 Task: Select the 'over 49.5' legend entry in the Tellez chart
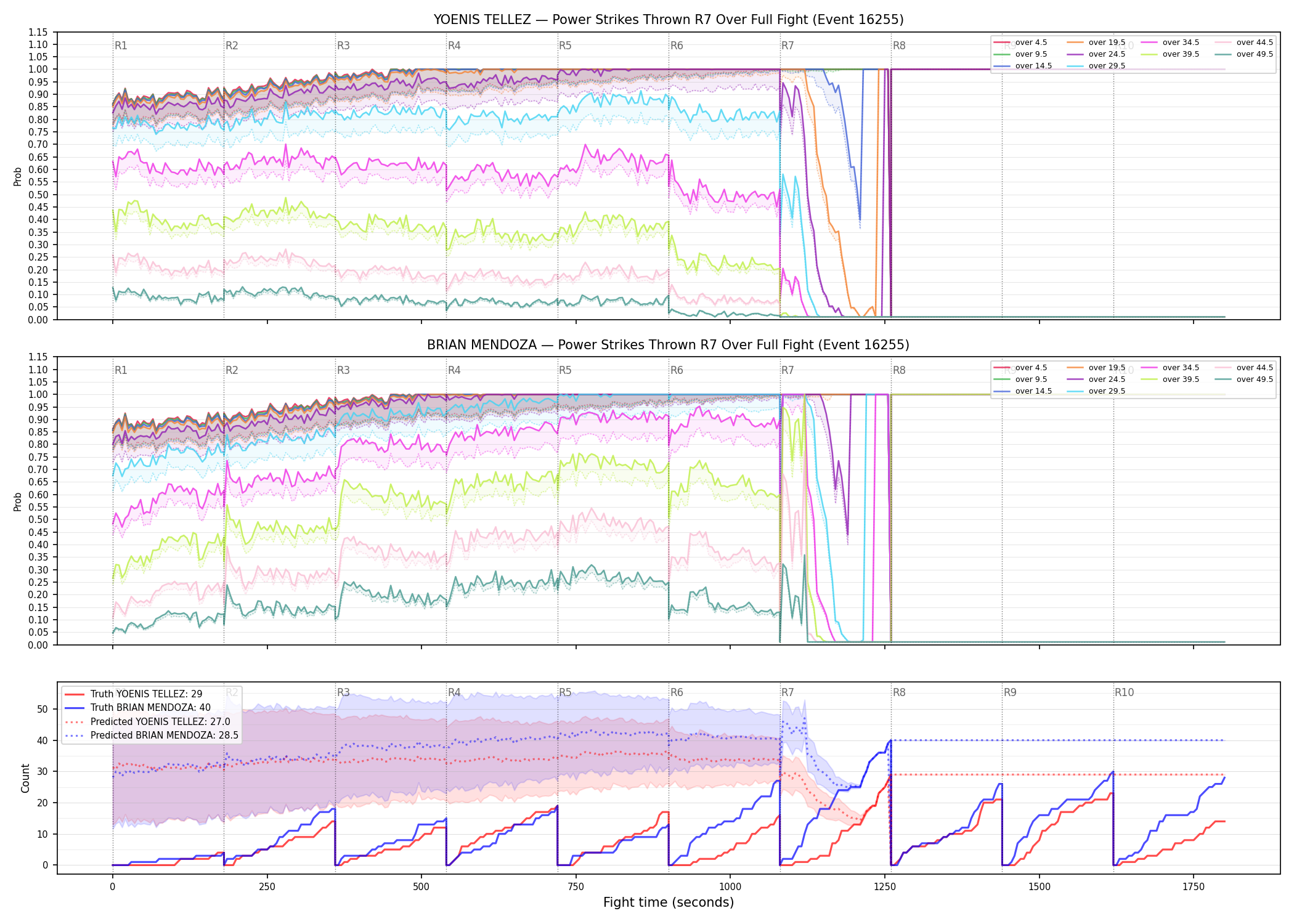(1244, 54)
